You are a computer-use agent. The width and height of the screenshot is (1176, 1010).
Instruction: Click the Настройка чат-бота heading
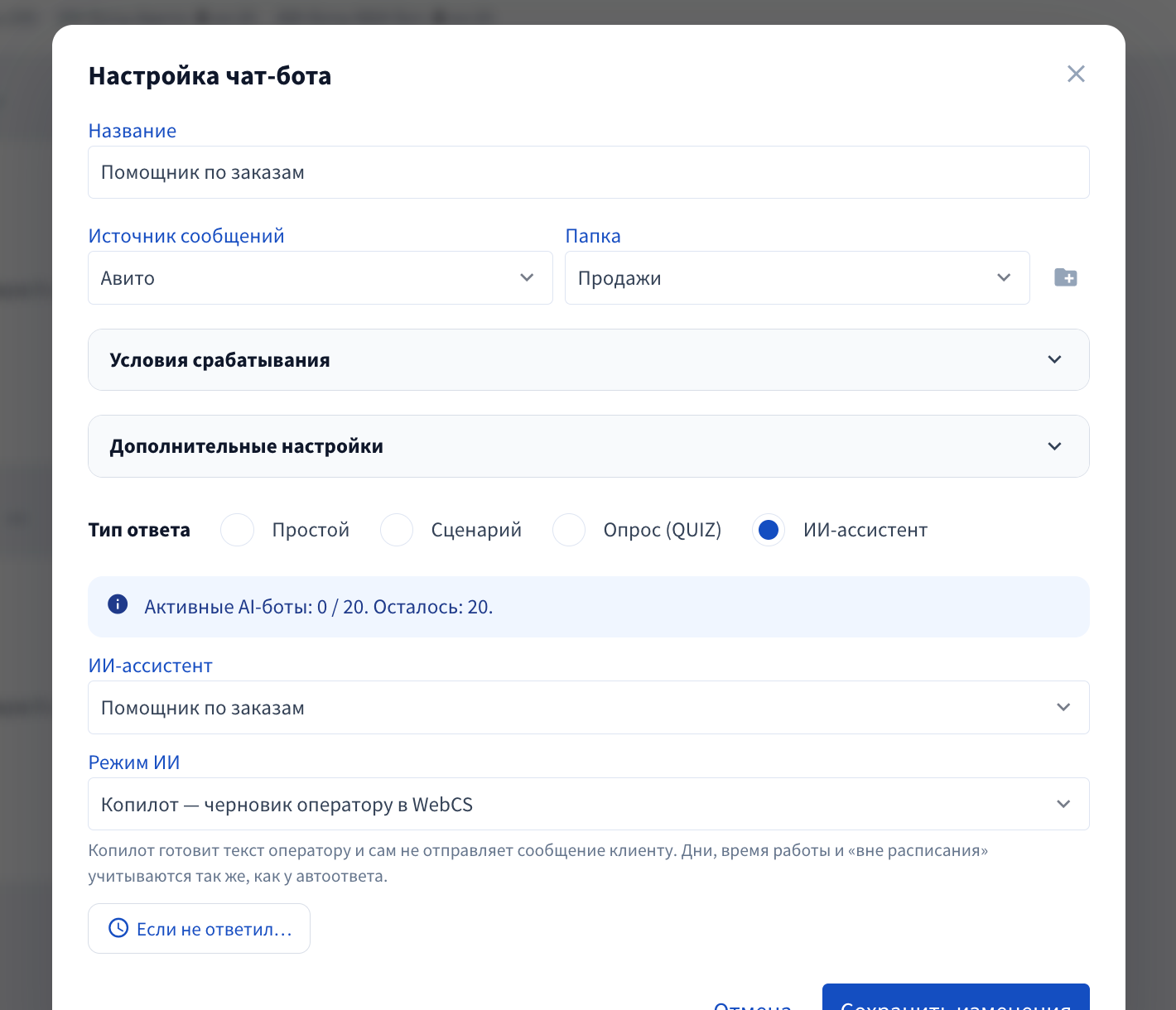[x=210, y=76]
